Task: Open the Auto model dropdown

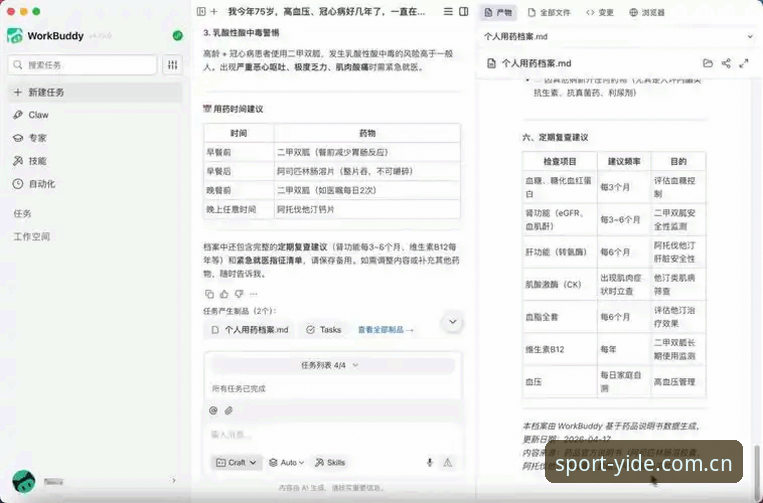Action: [x=287, y=463]
